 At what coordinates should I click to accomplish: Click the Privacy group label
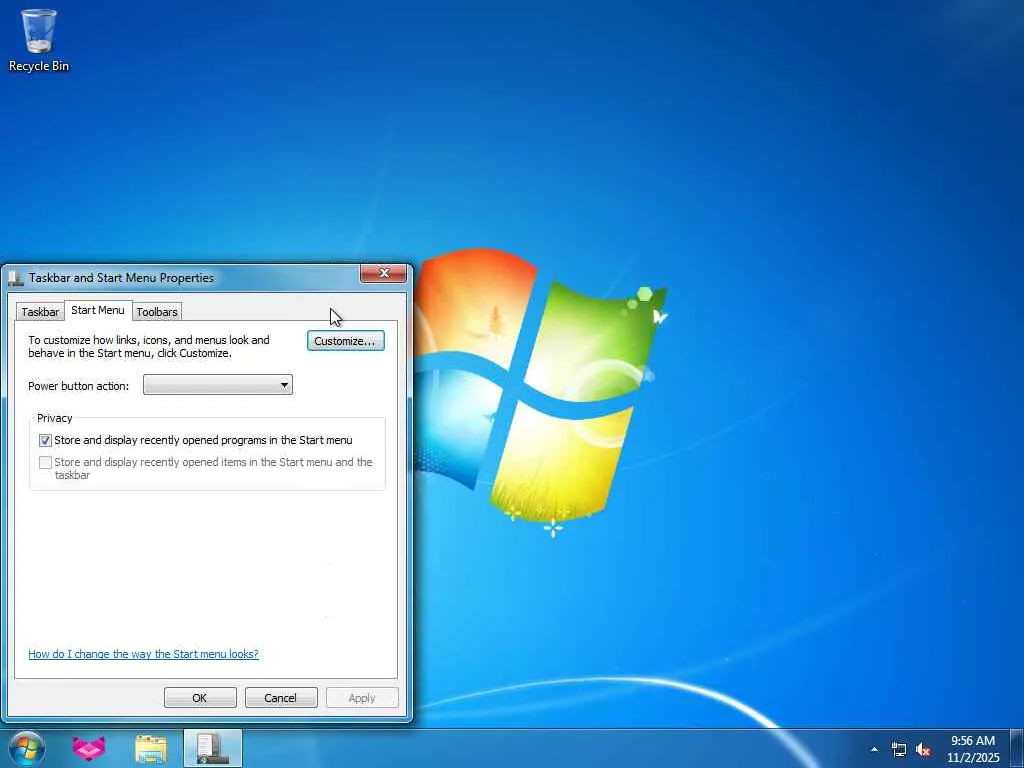(55, 418)
